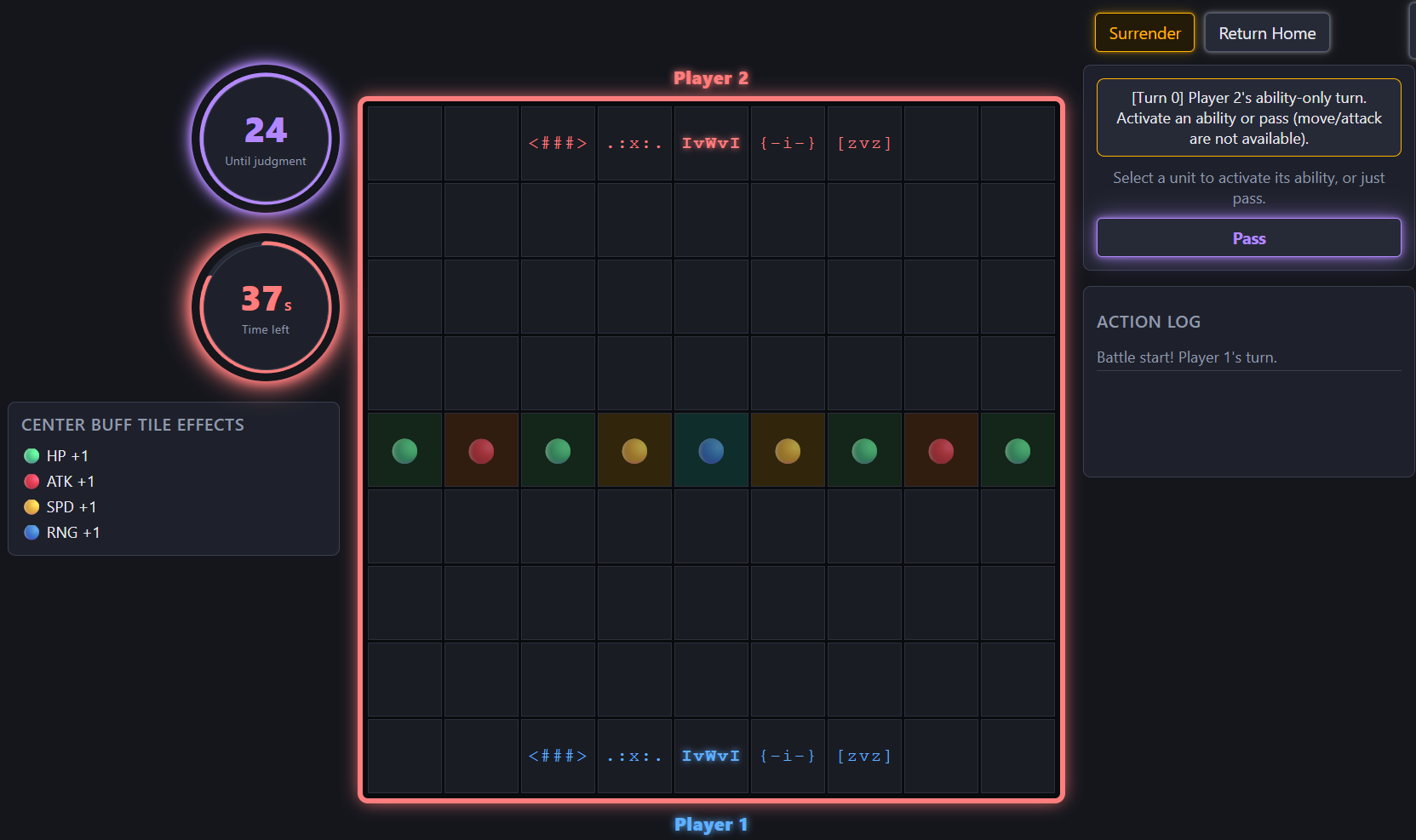This screenshot has height=840, width=1416.
Task: Select Player 2's red .:x:. unit
Action: (x=634, y=143)
